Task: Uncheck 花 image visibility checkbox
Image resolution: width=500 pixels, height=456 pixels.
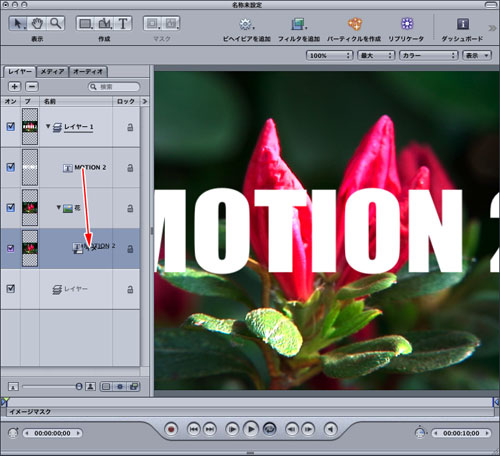Action: click(11, 207)
